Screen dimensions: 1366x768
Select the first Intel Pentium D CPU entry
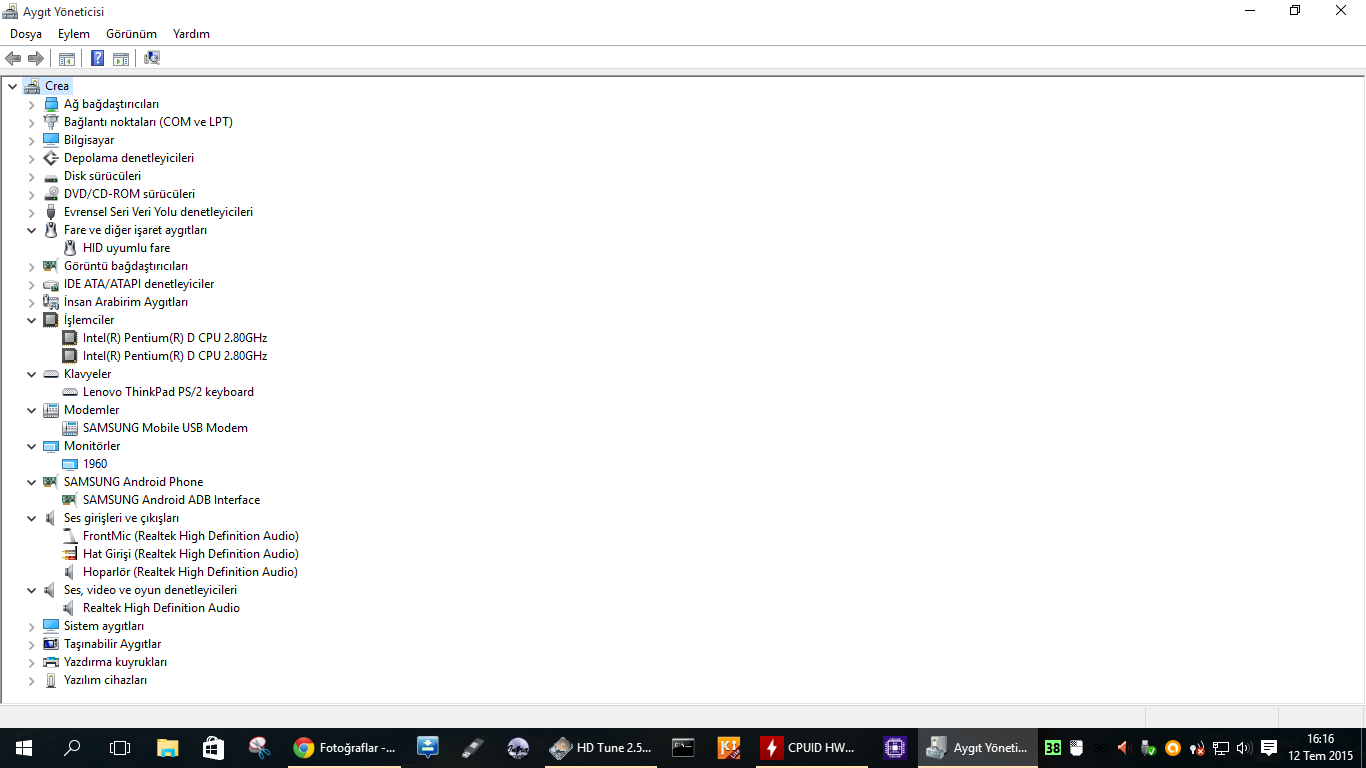[x=175, y=338]
